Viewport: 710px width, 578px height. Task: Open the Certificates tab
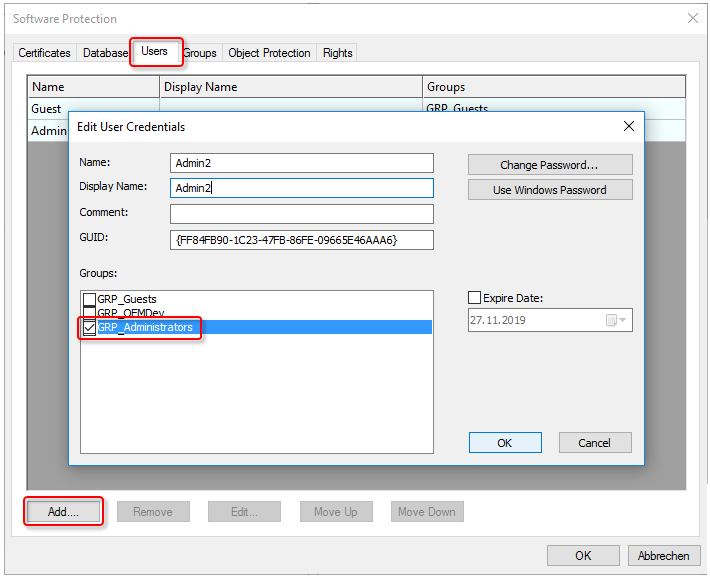44,53
